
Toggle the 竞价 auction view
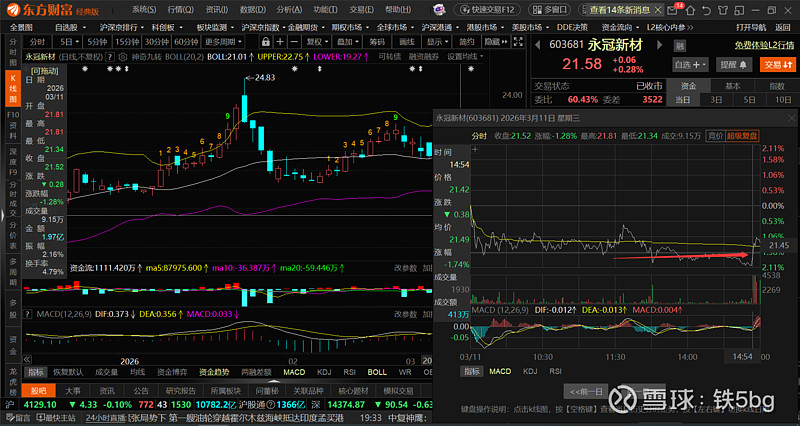715,136
